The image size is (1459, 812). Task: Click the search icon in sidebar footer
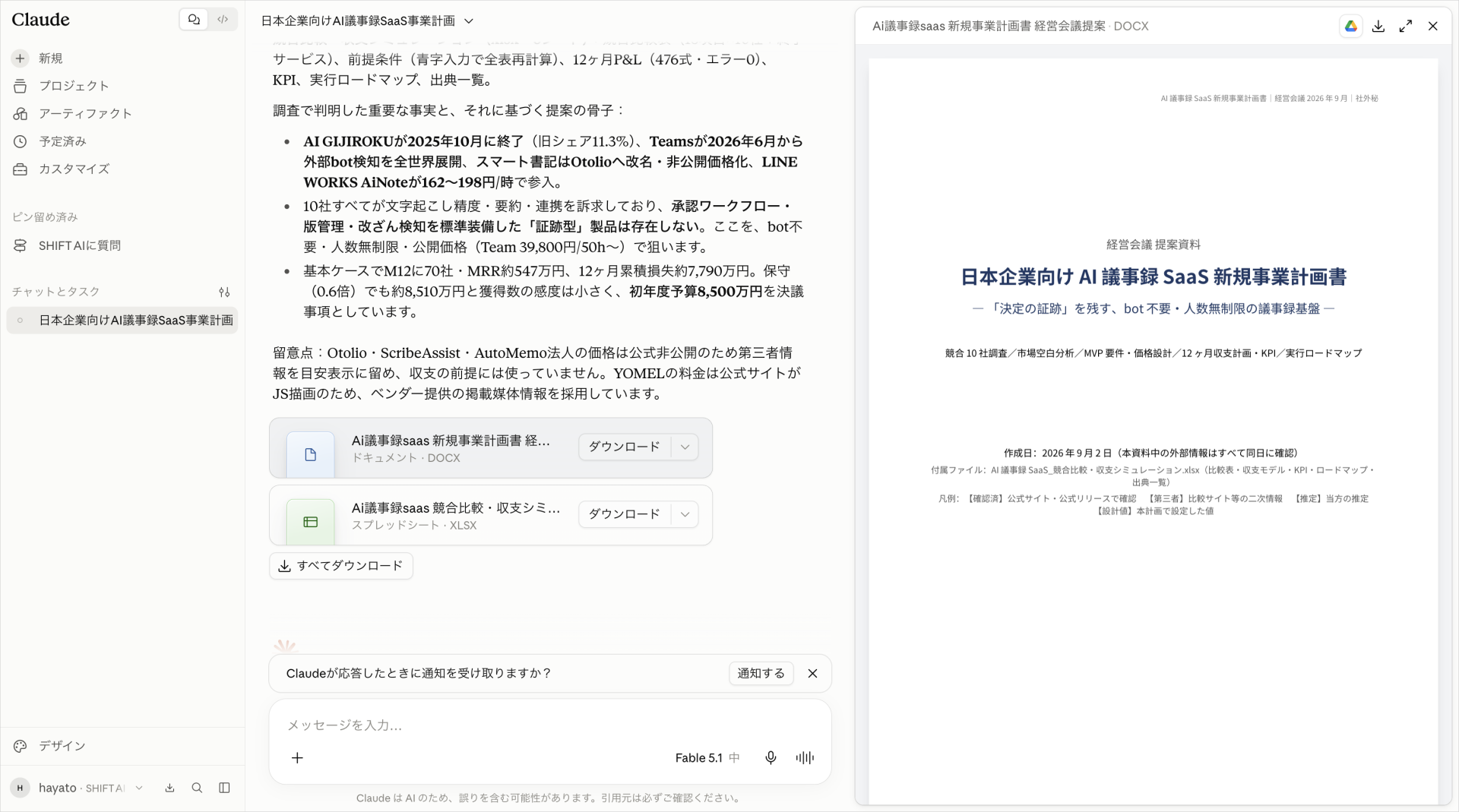pos(197,788)
